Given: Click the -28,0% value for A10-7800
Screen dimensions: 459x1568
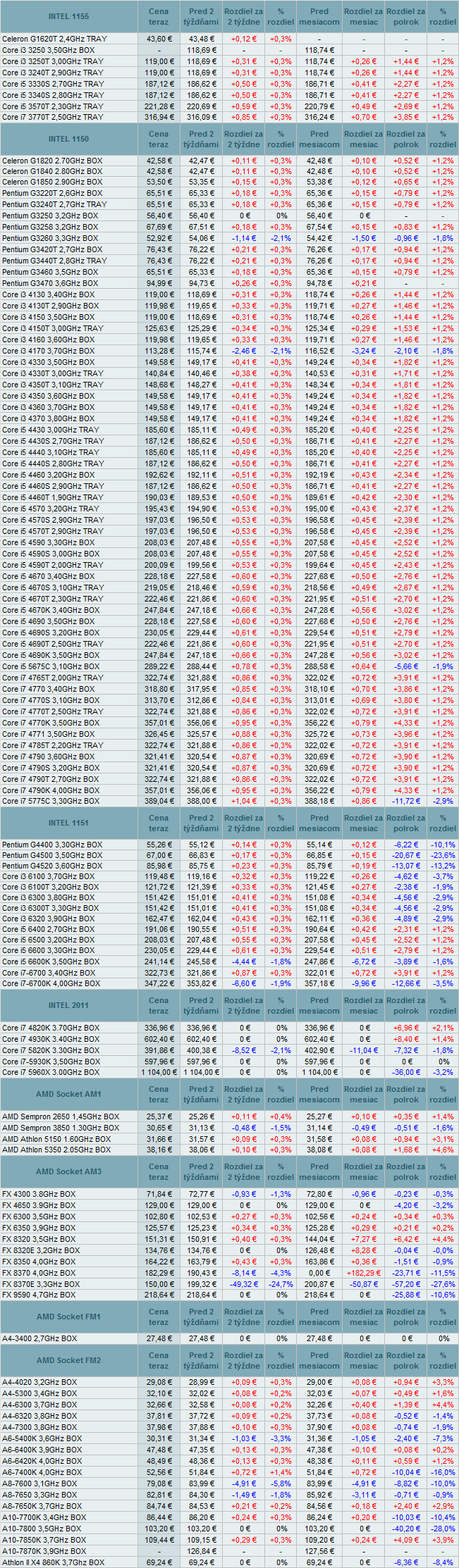Looking at the screenshot, I should pos(443,1529).
